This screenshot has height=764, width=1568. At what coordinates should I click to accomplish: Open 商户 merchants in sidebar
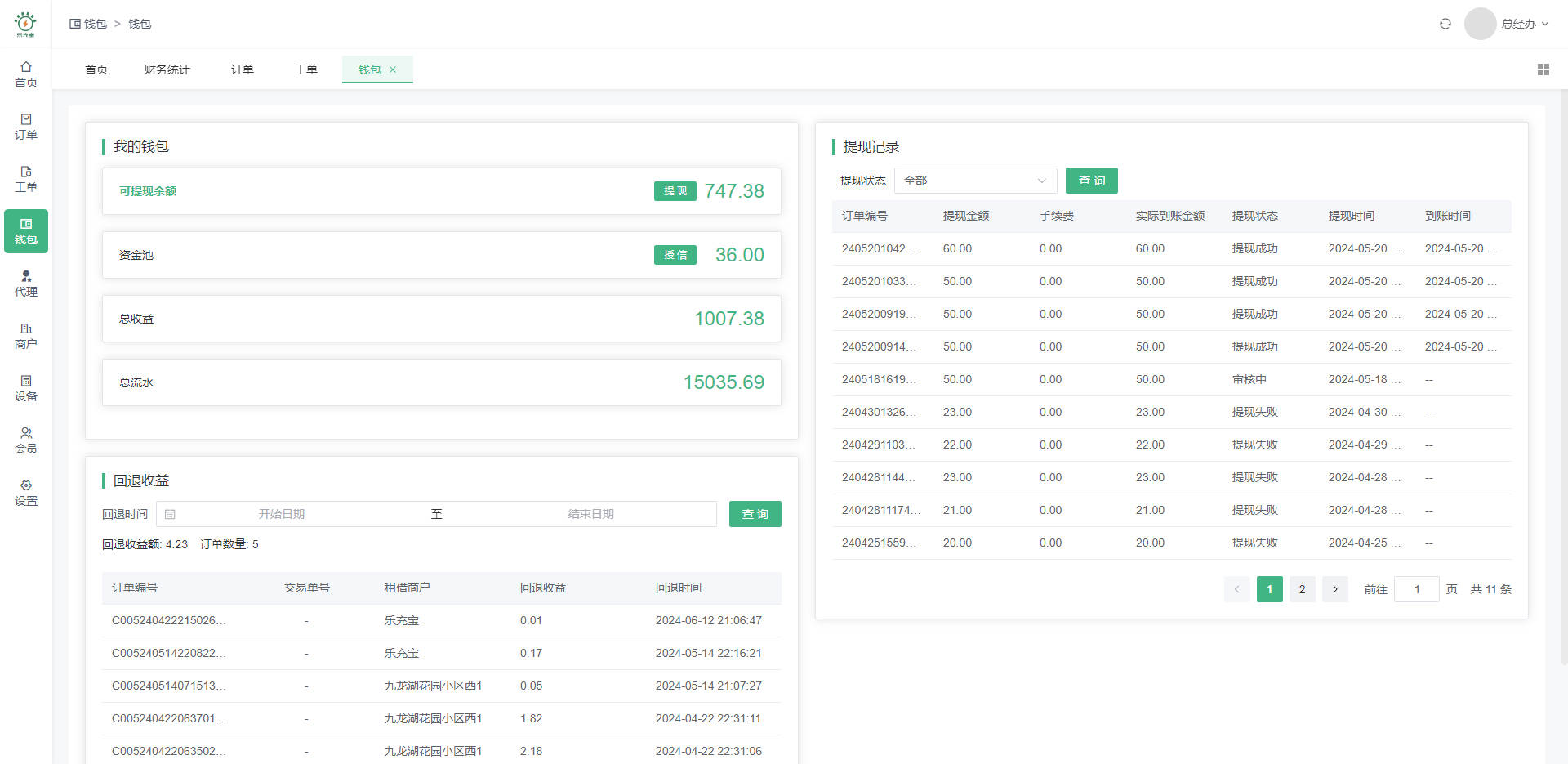(26, 336)
